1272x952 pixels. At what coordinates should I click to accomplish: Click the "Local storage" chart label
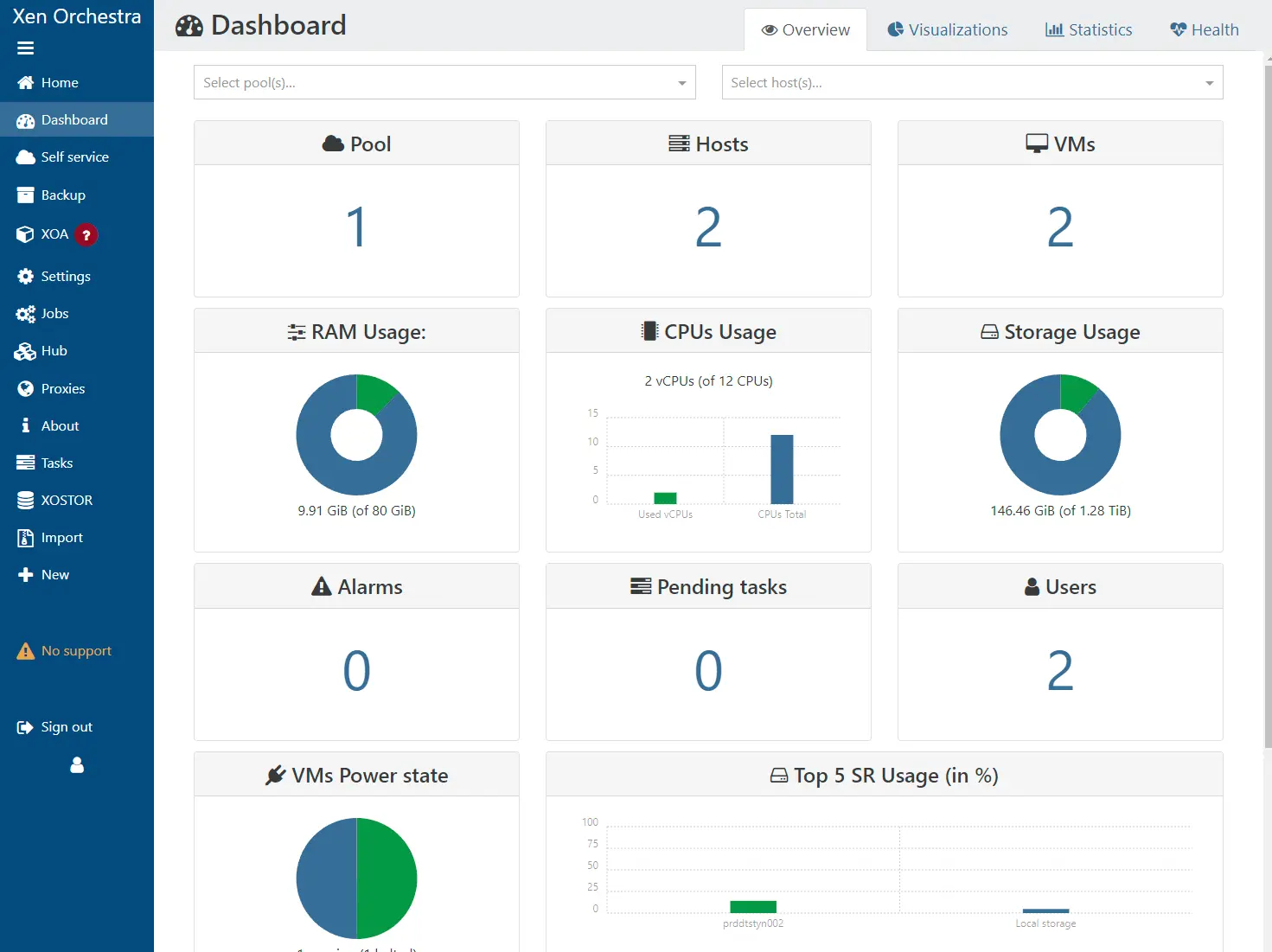(x=1045, y=924)
